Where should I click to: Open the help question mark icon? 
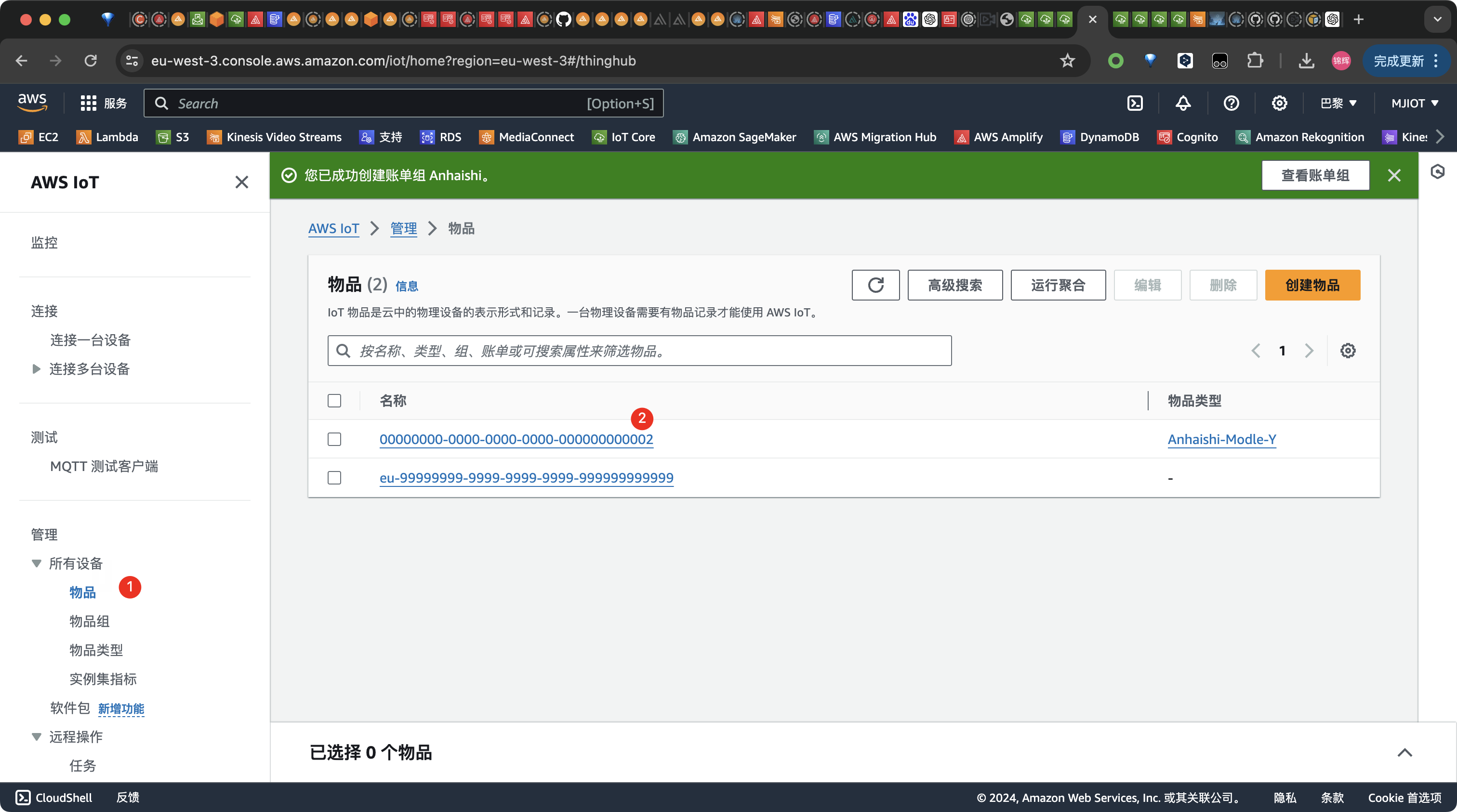pyautogui.click(x=1231, y=103)
